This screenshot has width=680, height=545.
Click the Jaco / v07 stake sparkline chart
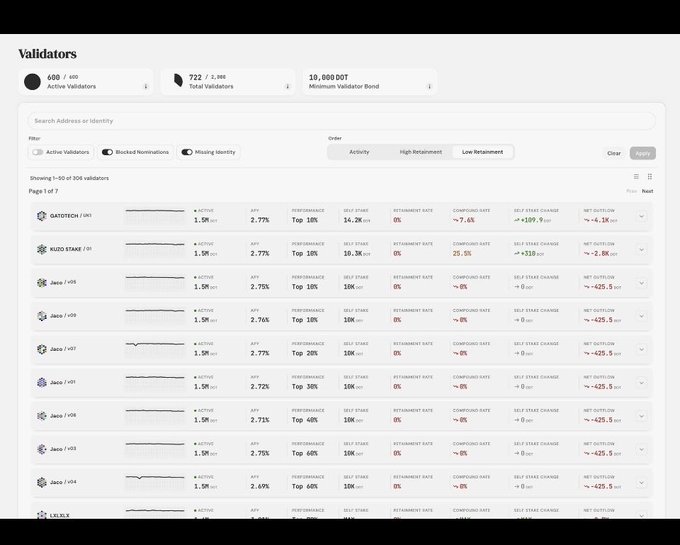tap(155, 349)
